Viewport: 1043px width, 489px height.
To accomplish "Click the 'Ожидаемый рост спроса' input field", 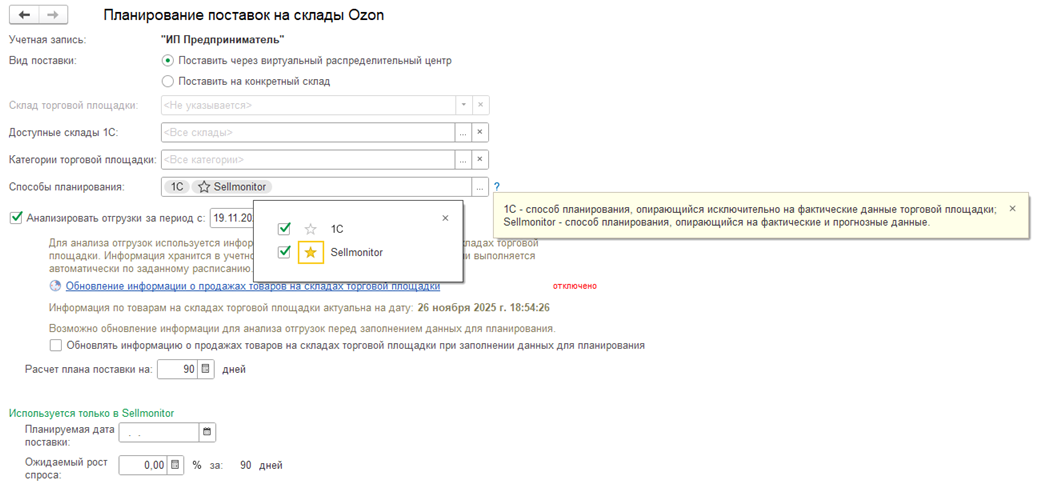I will [142, 465].
